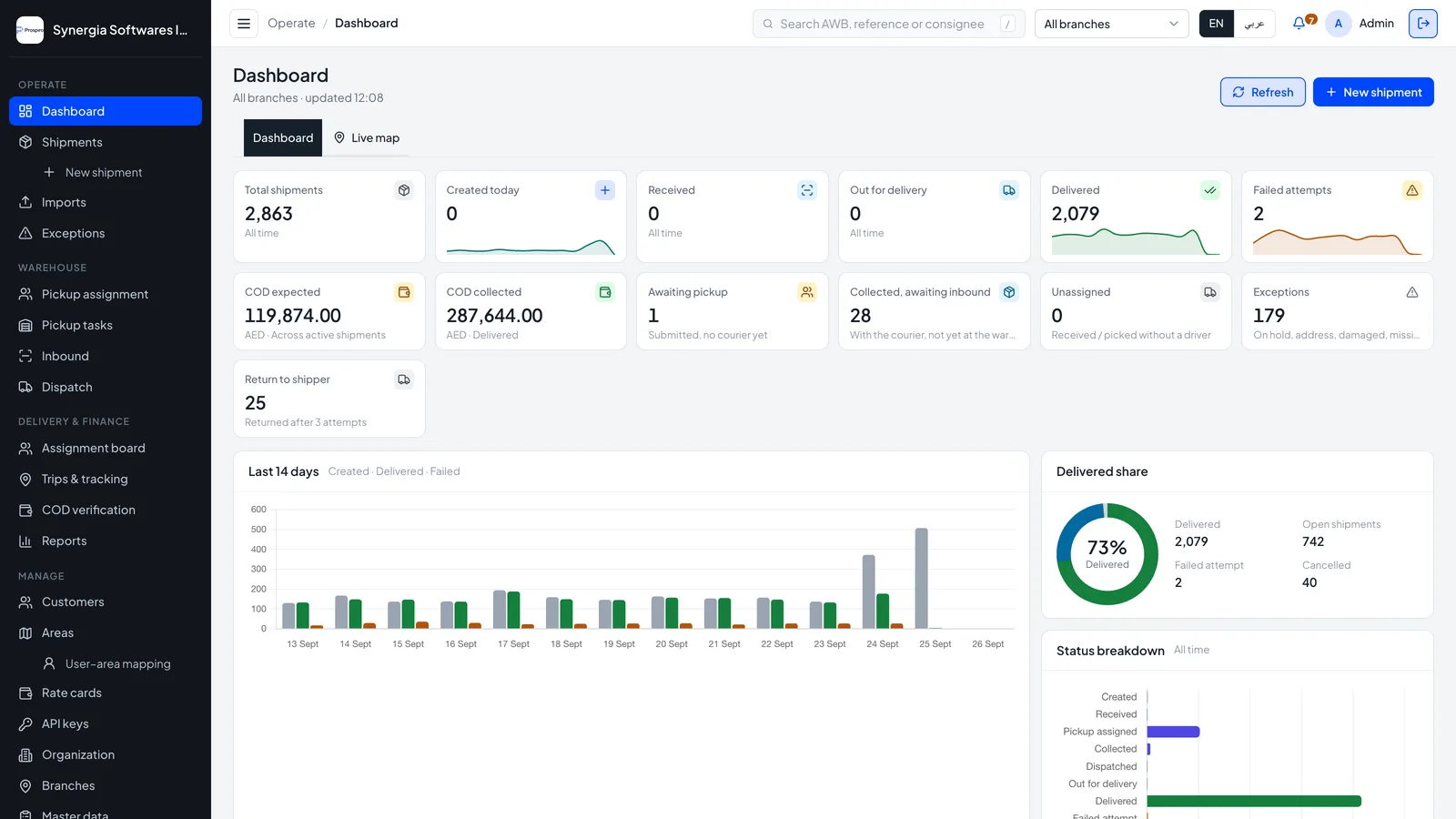
Task: Click the Out for delivery truck icon
Action: [x=1009, y=190]
